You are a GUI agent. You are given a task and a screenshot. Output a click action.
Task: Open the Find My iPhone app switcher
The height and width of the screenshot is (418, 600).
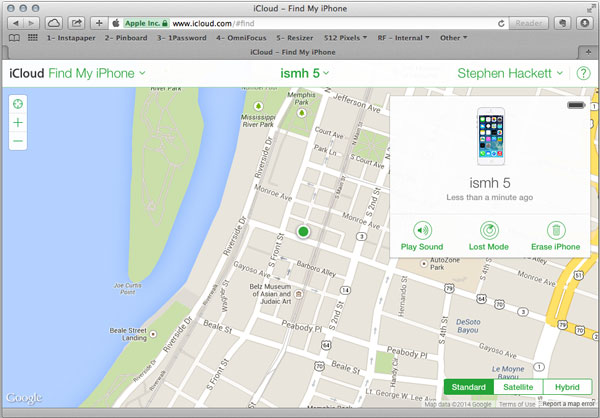(97, 73)
